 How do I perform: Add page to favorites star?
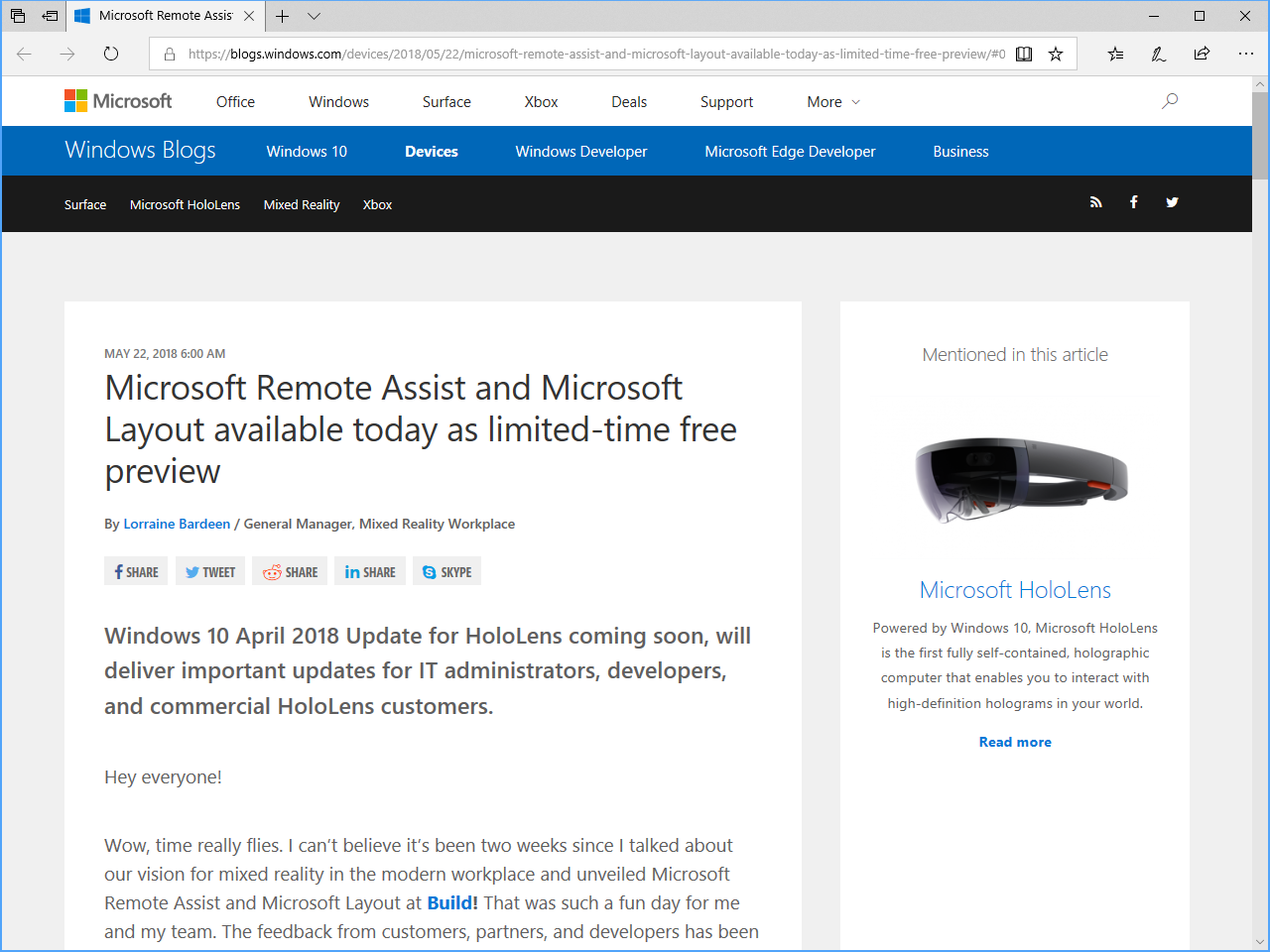[1056, 55]
